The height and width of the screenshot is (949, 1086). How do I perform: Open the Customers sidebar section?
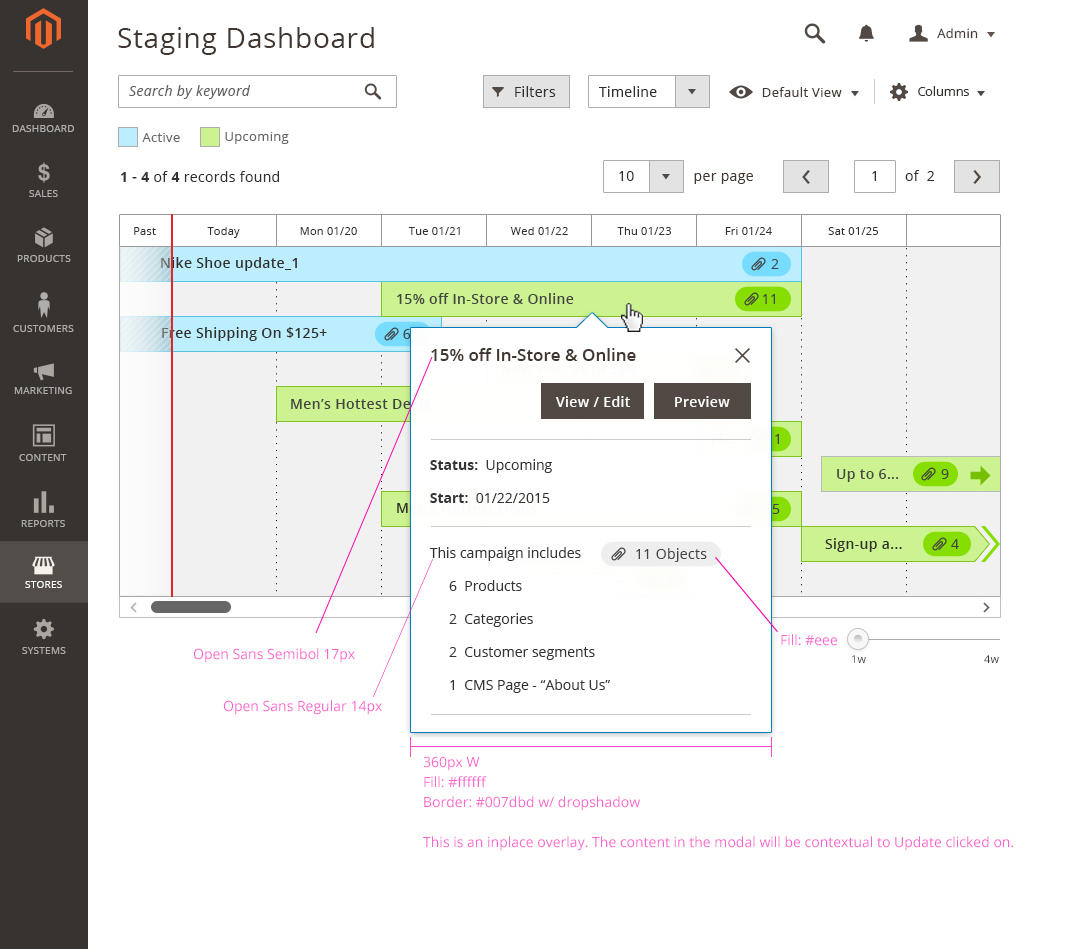(43, 313)
